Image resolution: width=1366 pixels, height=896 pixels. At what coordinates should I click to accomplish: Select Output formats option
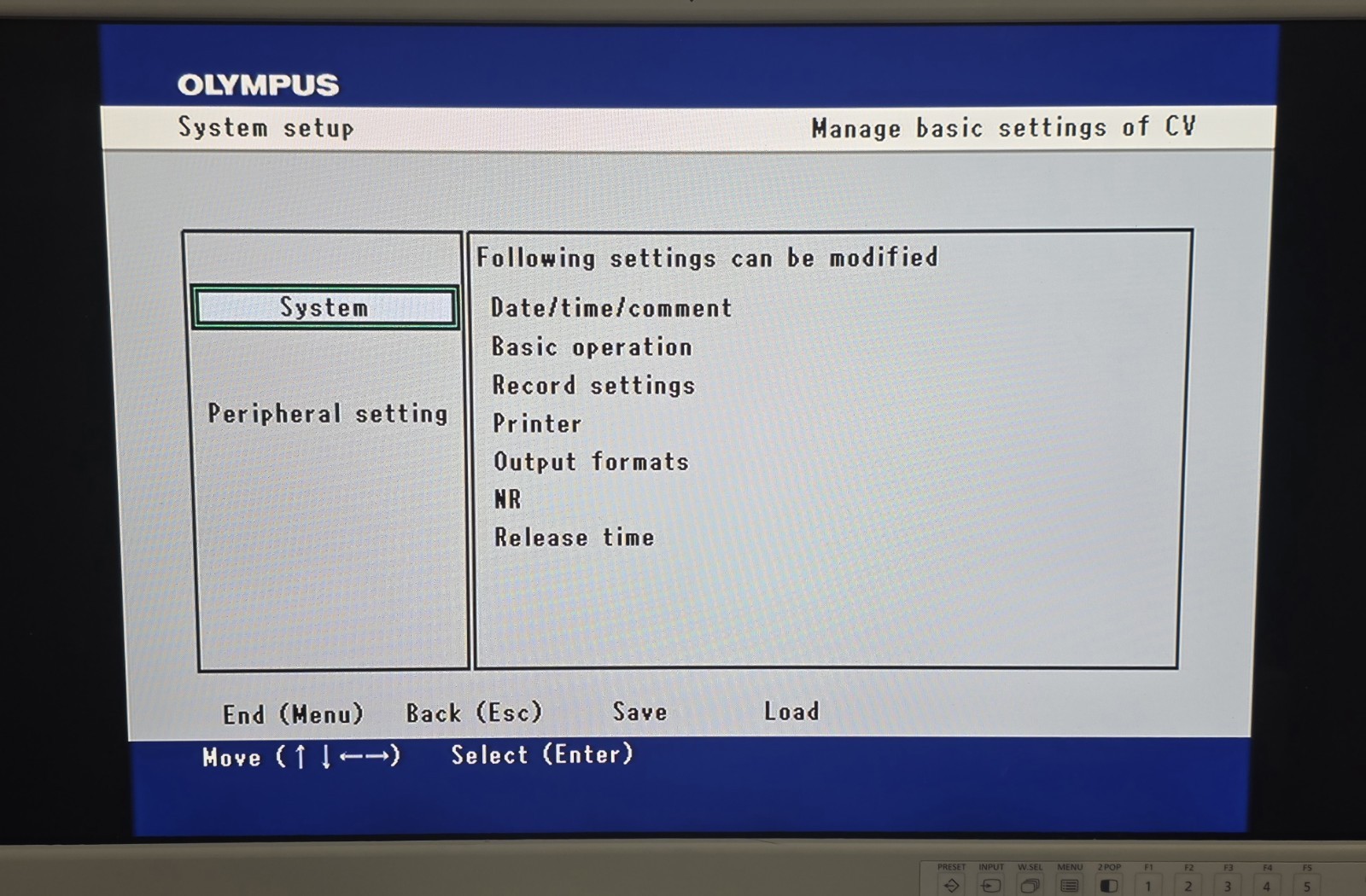[591, 462]
